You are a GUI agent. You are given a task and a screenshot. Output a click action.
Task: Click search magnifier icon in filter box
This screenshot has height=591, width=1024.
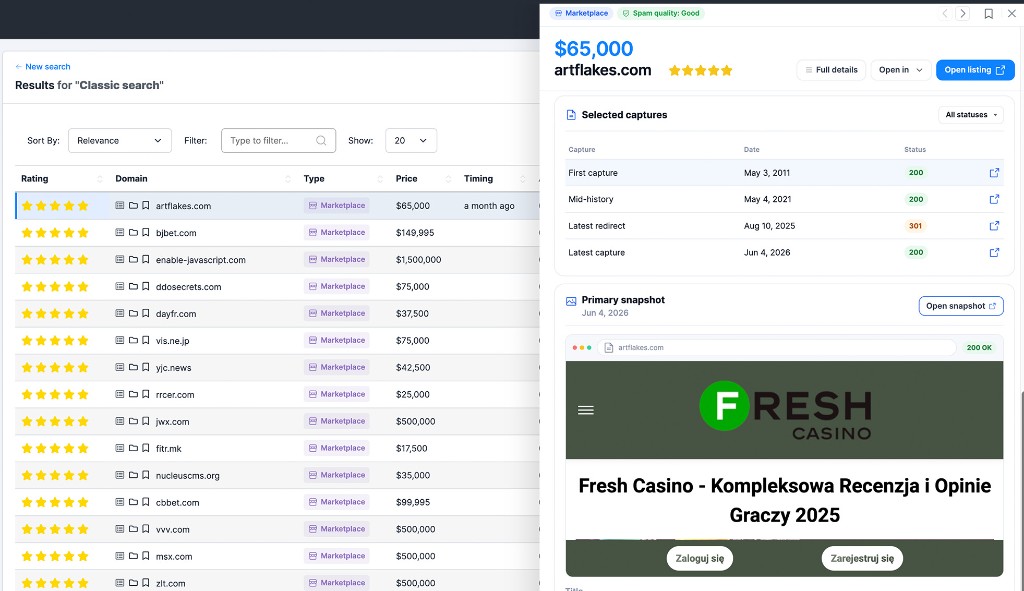[321, 140]
